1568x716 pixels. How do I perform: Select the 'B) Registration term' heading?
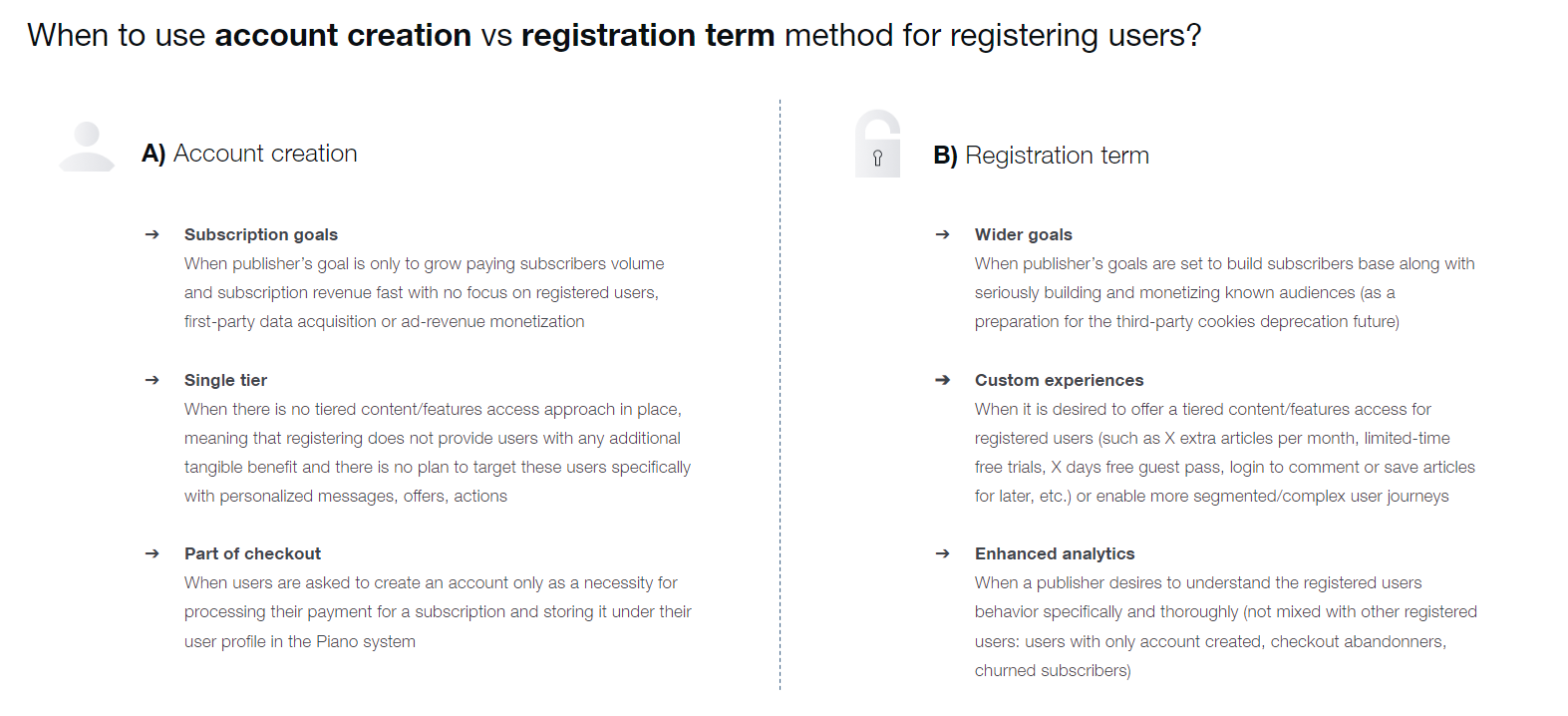tap(1041, 156)
